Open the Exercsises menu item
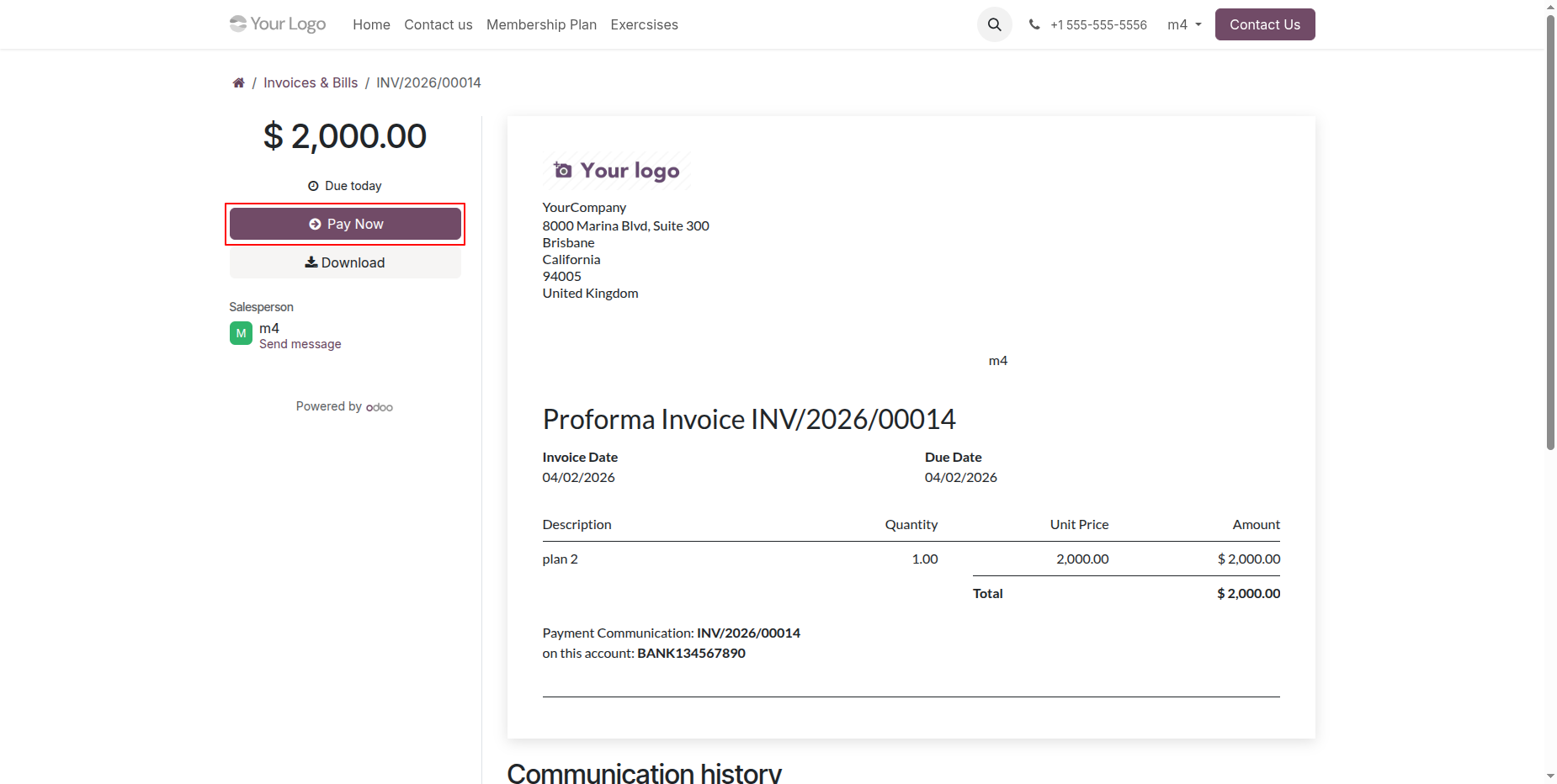The height and width of the screenshot is (784, 1557). 644,24
